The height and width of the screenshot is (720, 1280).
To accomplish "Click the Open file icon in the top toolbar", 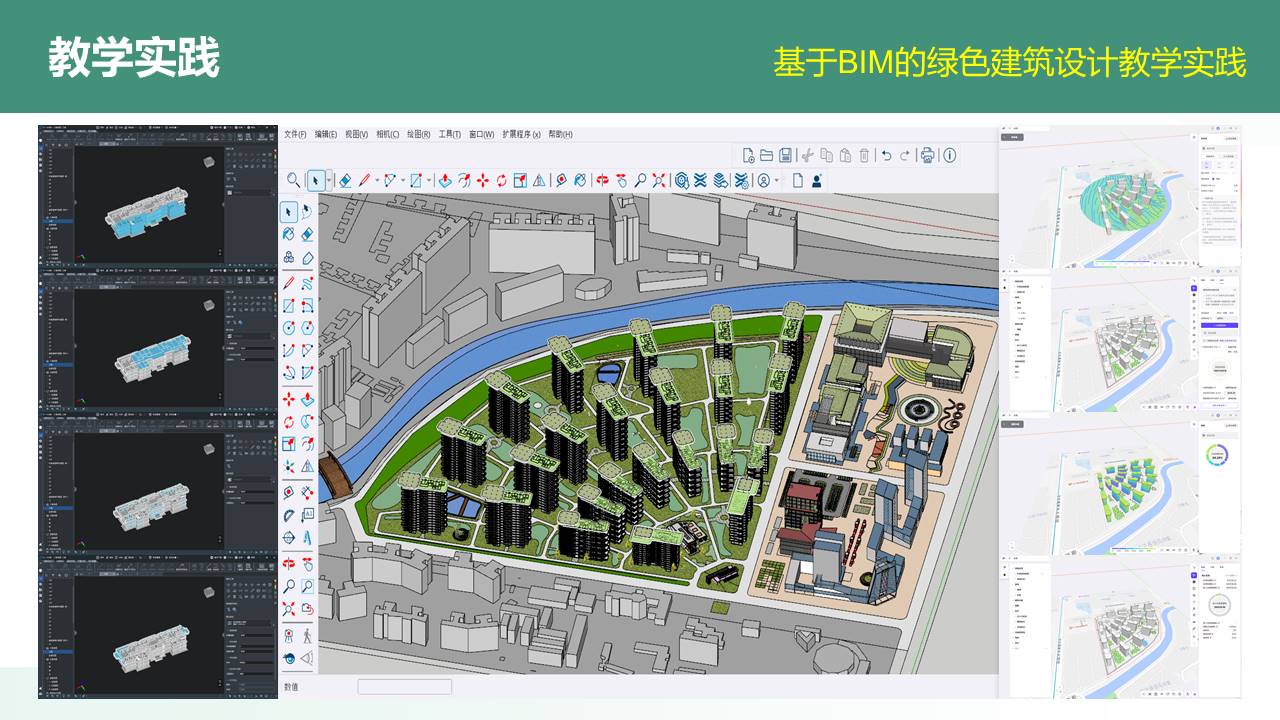I will tap(765, 155).
